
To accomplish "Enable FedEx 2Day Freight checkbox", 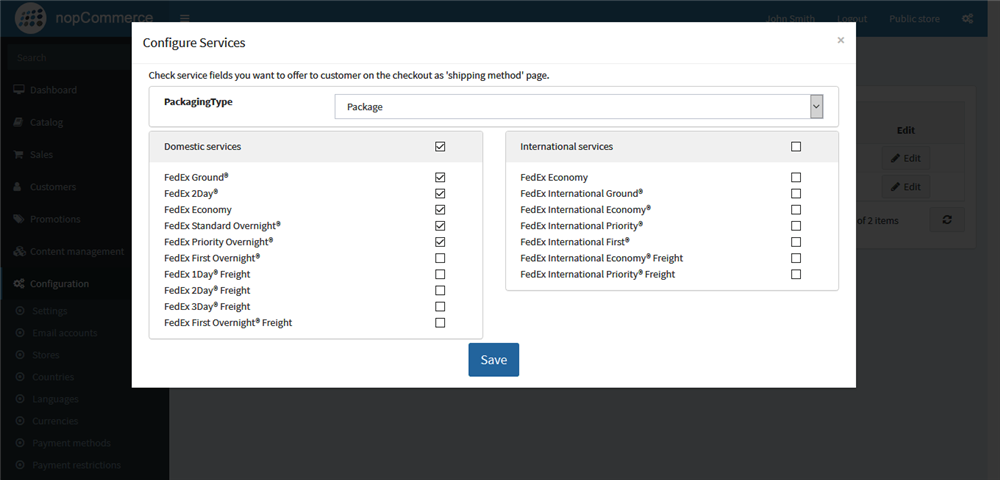I will [440, 291].
